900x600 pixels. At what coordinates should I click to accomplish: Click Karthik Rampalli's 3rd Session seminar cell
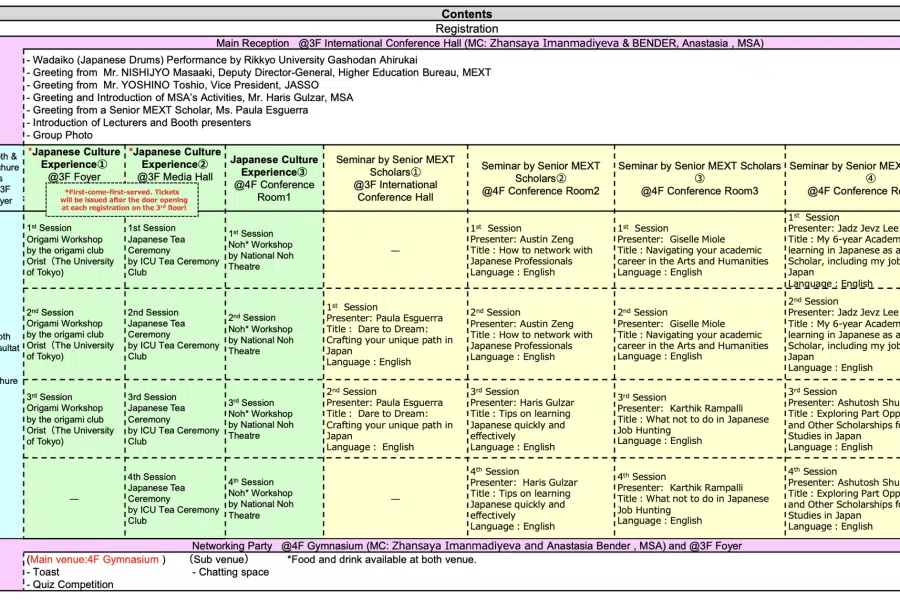point(699,419)
